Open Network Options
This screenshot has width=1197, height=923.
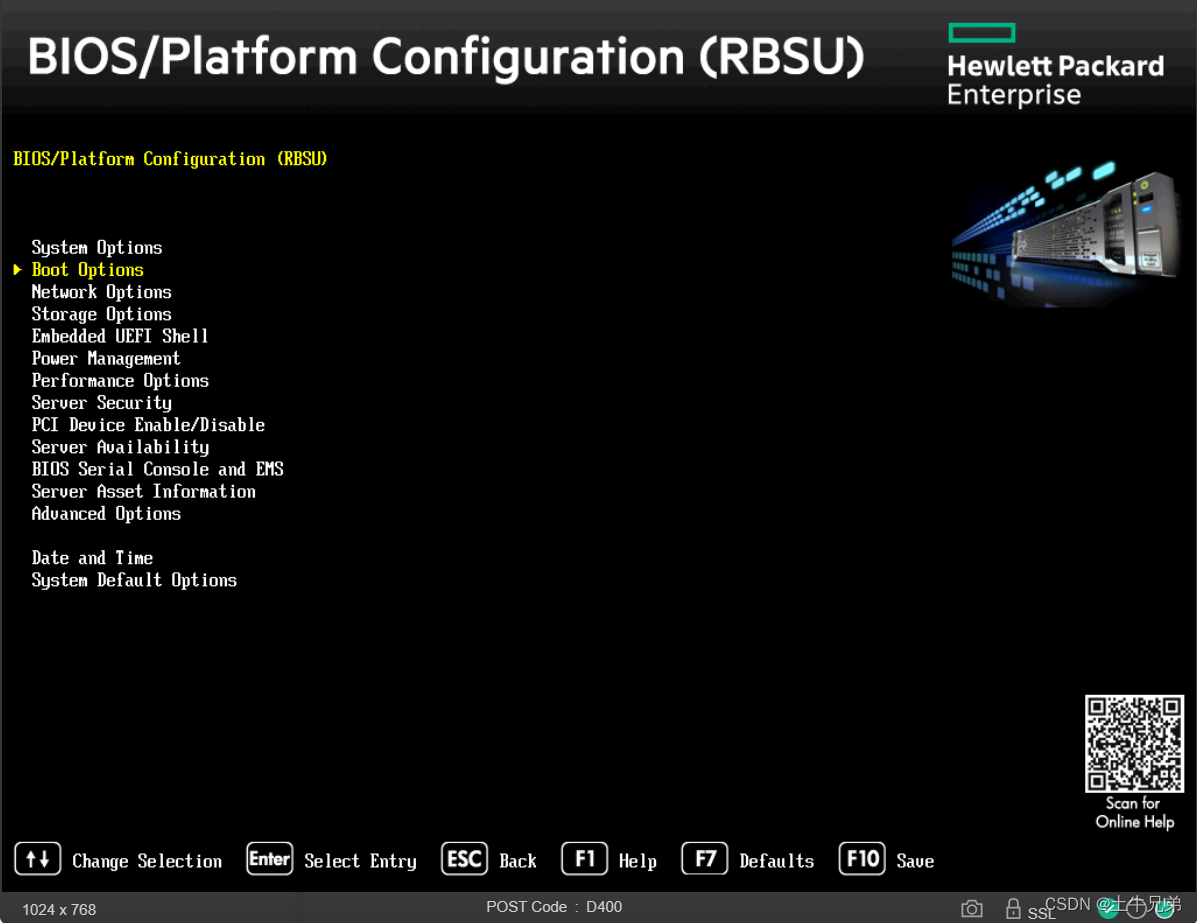pos(101,291)
